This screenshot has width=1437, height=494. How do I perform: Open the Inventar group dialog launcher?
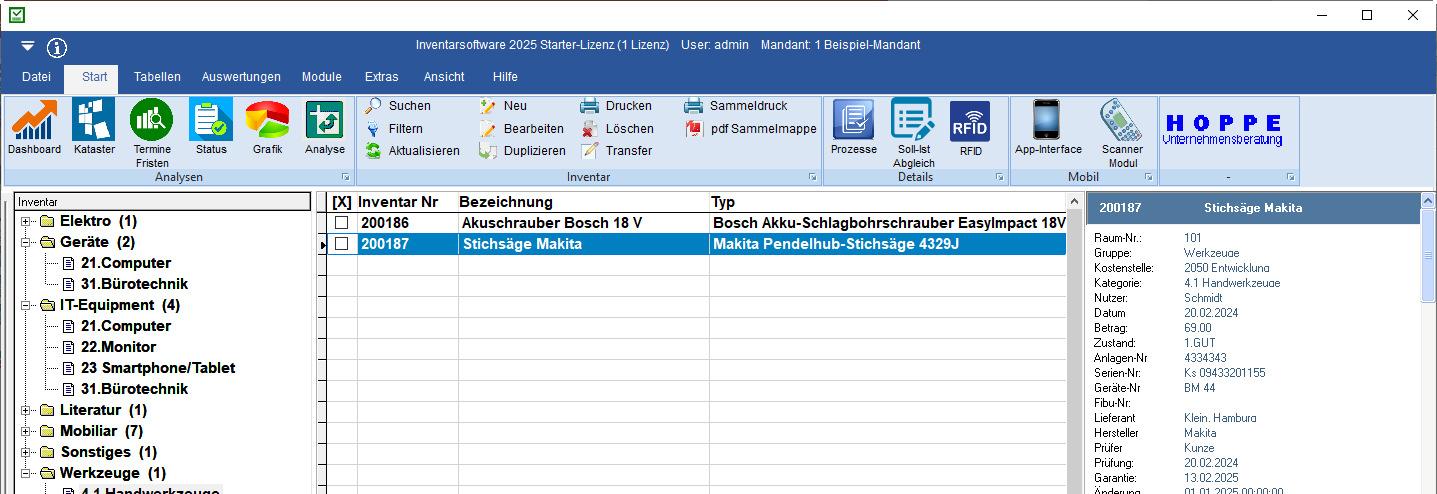[812, 177]
